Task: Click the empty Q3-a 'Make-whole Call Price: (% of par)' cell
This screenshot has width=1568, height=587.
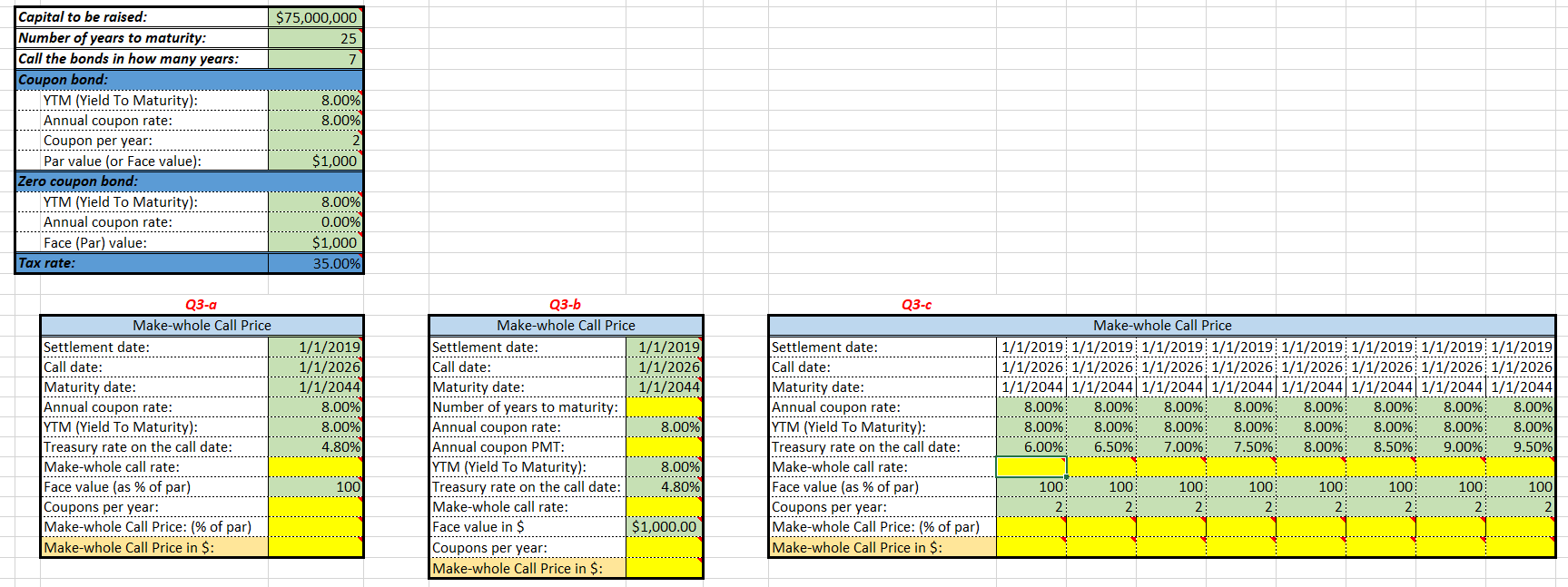Action: pyautogui.click(x=315, y=526)
